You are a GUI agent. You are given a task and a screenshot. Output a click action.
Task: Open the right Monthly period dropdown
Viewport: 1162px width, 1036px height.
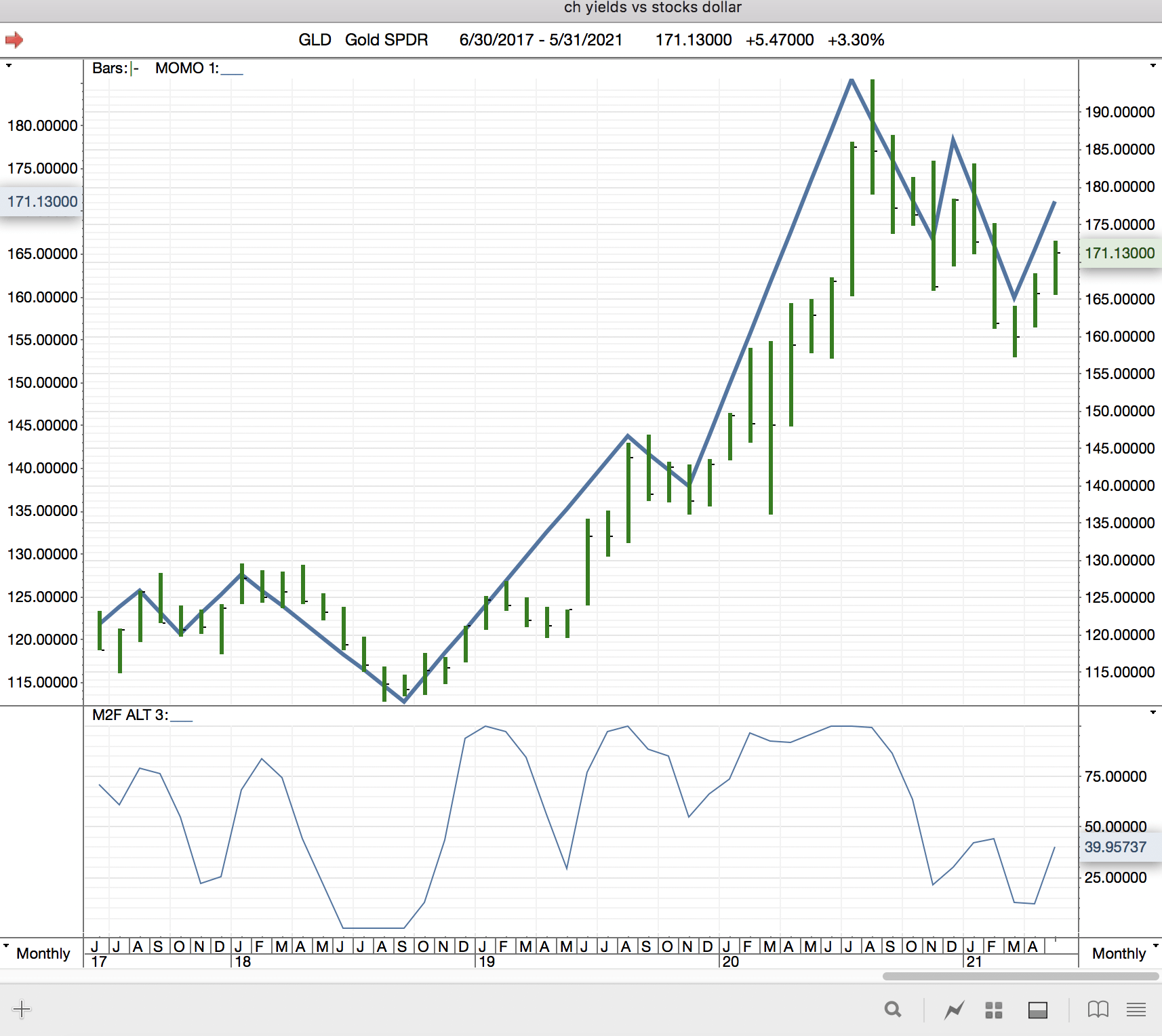point(1125,953)
